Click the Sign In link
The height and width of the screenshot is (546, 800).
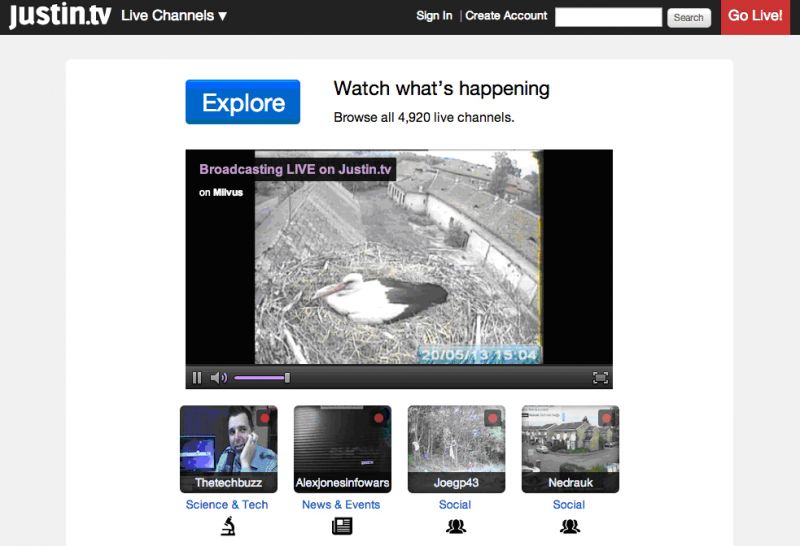(434, 16)
